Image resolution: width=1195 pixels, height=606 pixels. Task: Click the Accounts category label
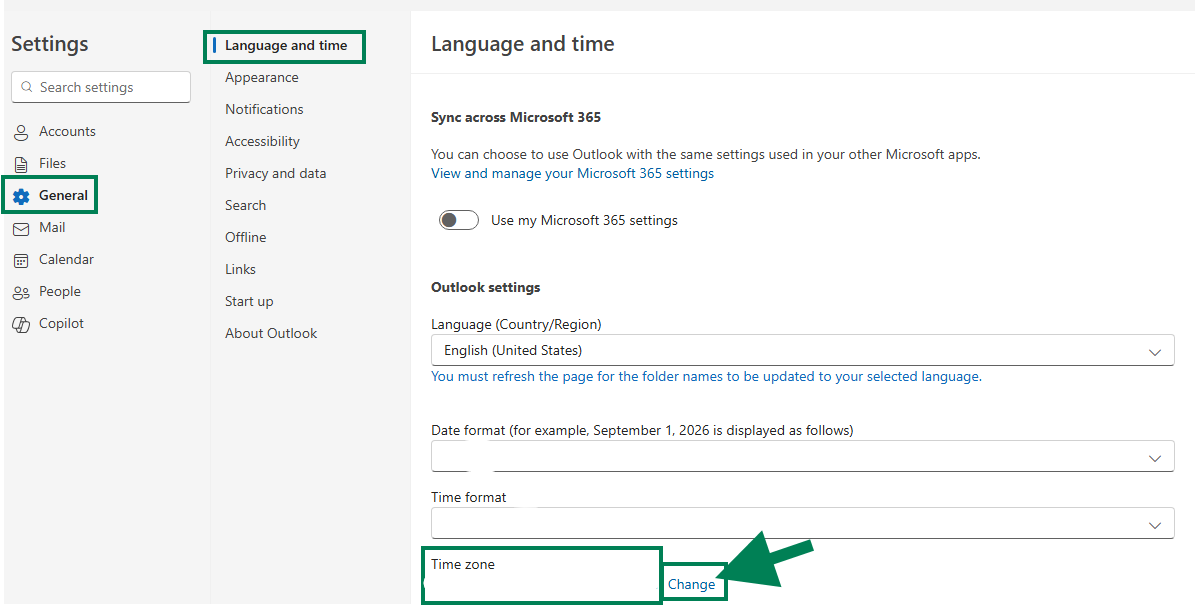pos(67,132)
